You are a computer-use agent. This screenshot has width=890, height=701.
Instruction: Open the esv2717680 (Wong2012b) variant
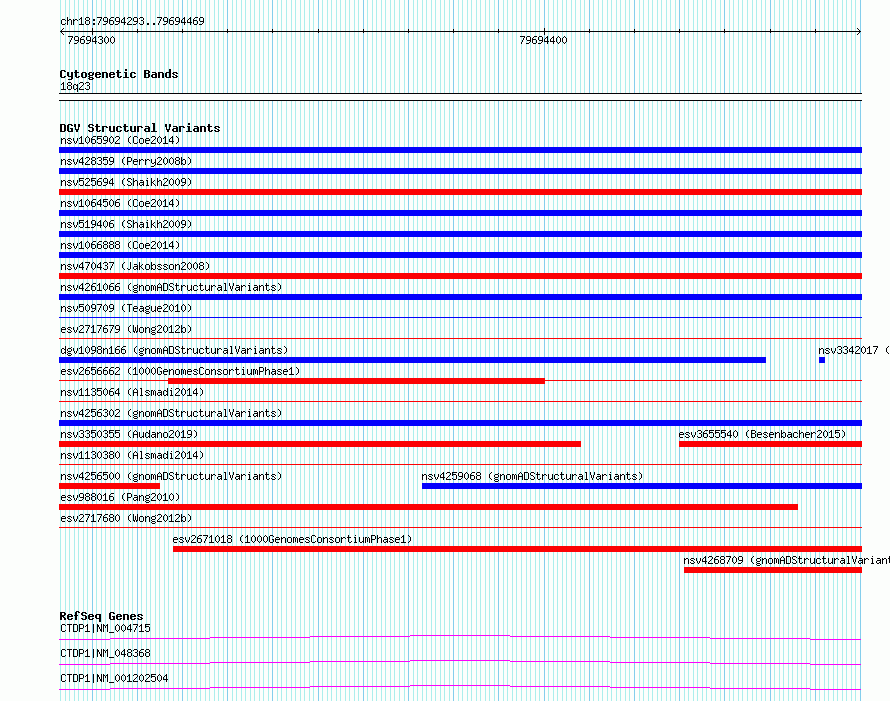[460, 528]
